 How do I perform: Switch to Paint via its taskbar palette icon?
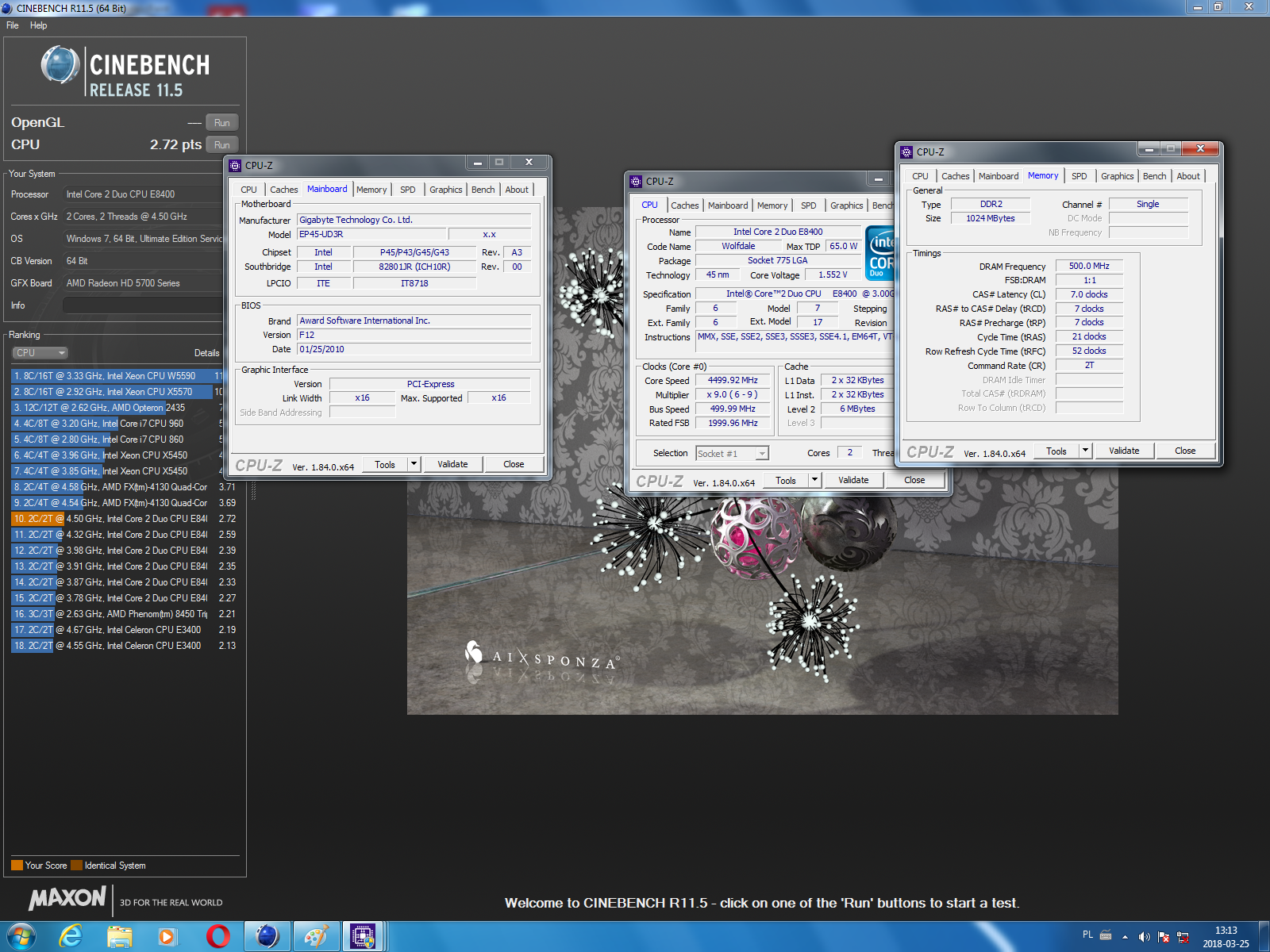[316, 937]
